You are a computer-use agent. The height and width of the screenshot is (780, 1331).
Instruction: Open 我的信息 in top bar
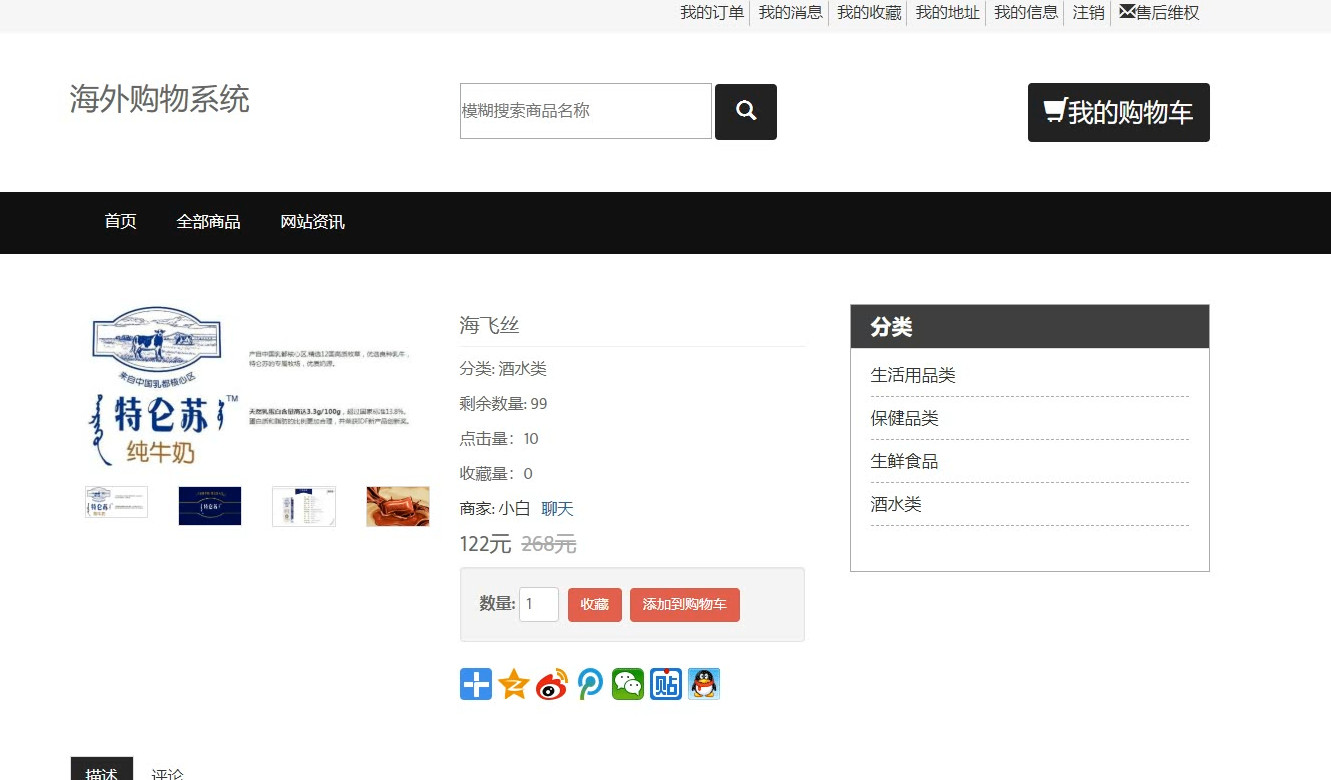(x=1026, y=13)
